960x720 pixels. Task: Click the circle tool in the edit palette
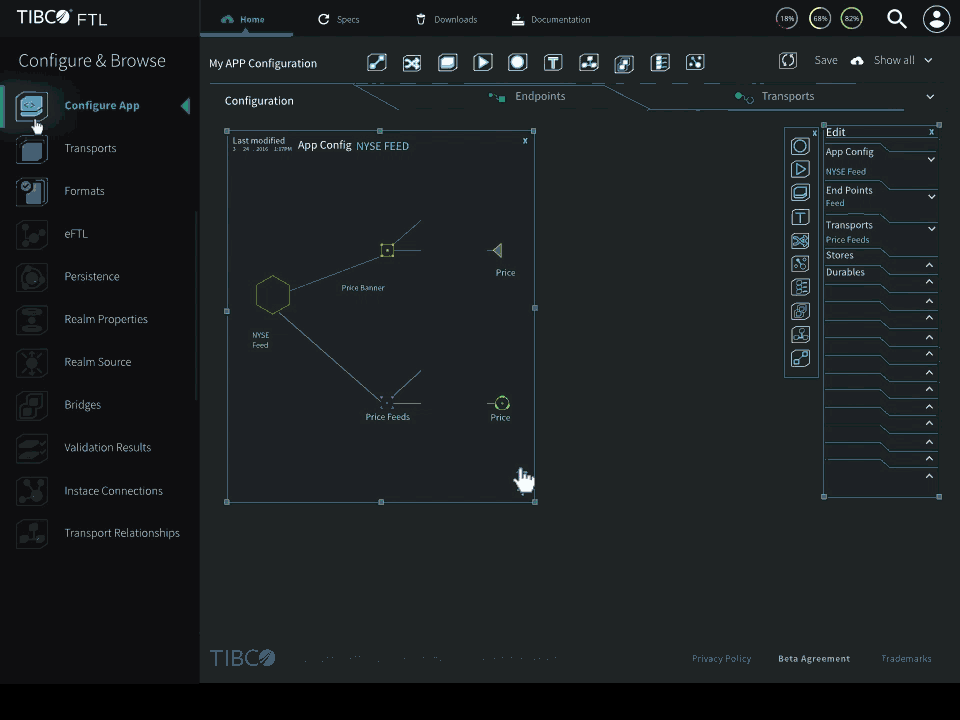[x=800, y=146]
